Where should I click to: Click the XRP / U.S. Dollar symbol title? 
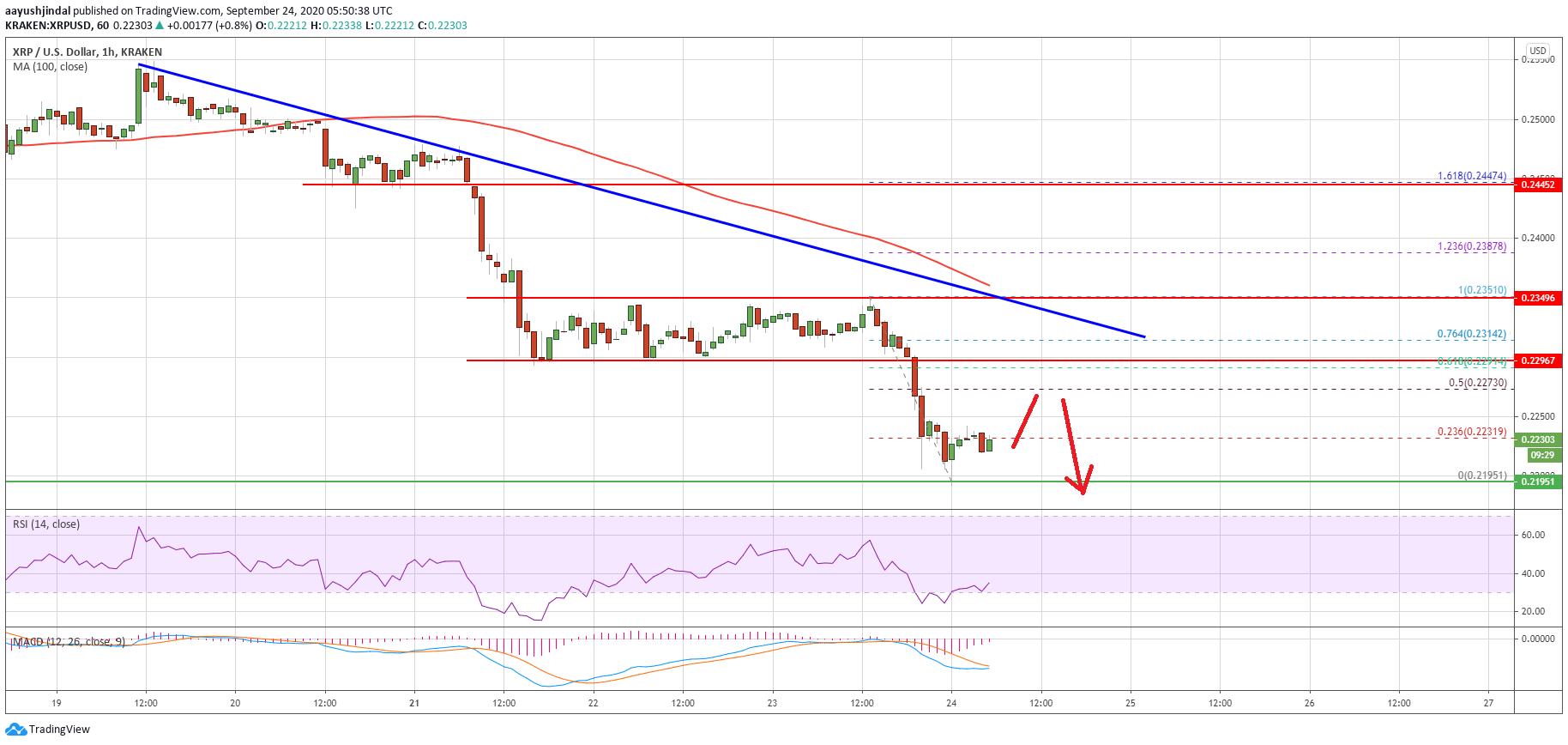click(x=87, y=51)
